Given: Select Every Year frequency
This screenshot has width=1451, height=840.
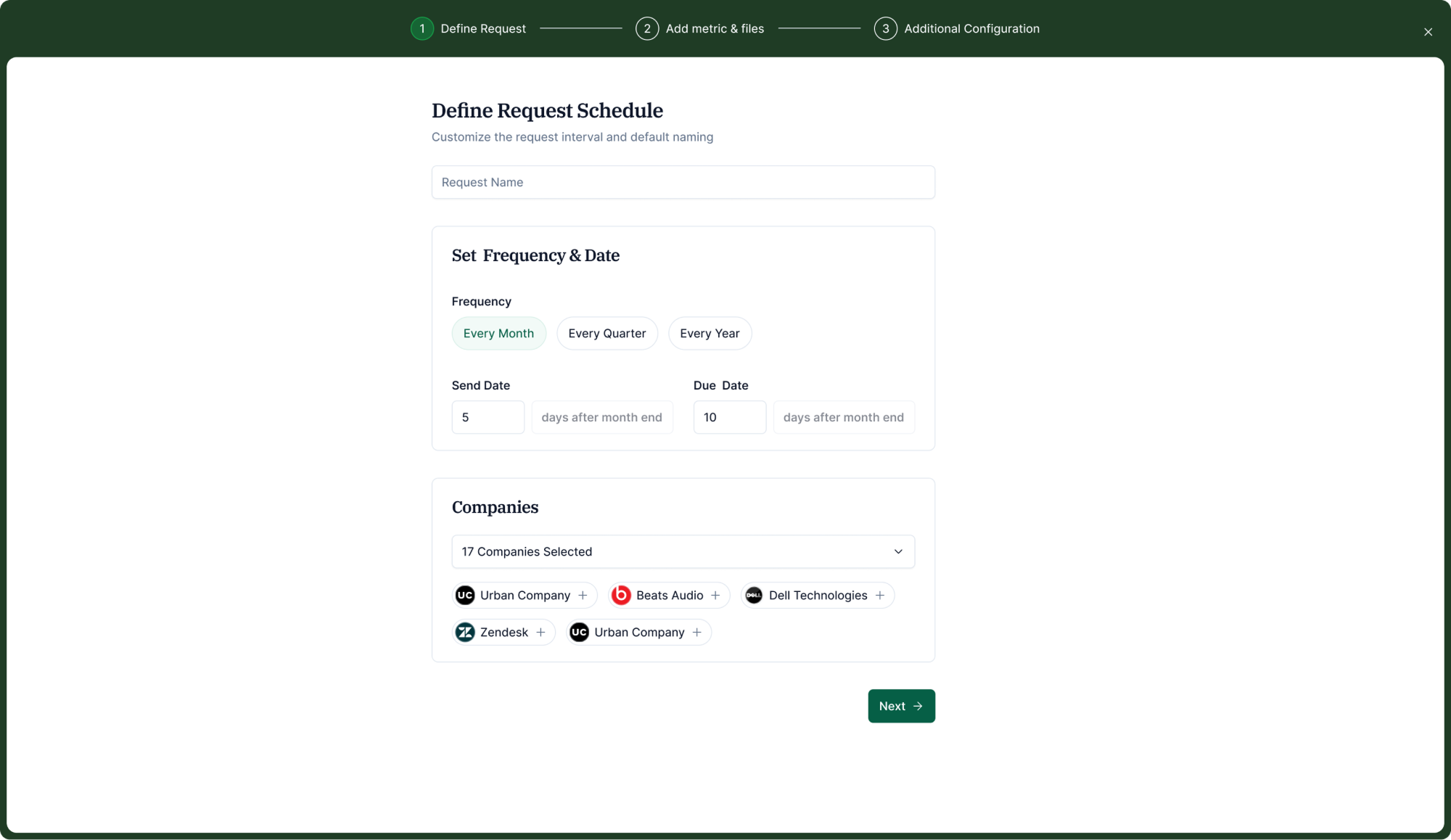Looking at the screenshot, I should (710, 333).
